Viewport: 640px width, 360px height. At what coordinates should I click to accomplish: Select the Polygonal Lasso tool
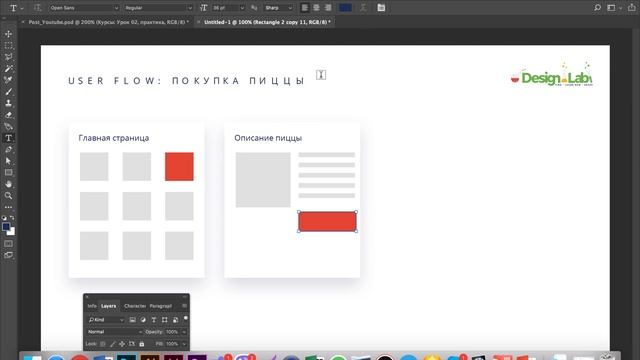[x=8, y=57]
